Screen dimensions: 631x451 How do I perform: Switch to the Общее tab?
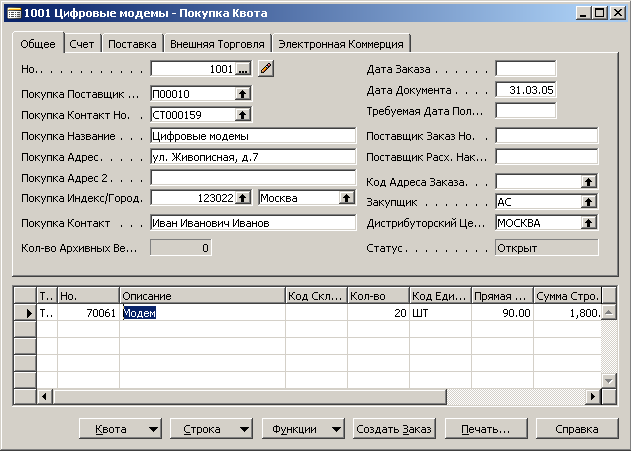click(38, 43)
